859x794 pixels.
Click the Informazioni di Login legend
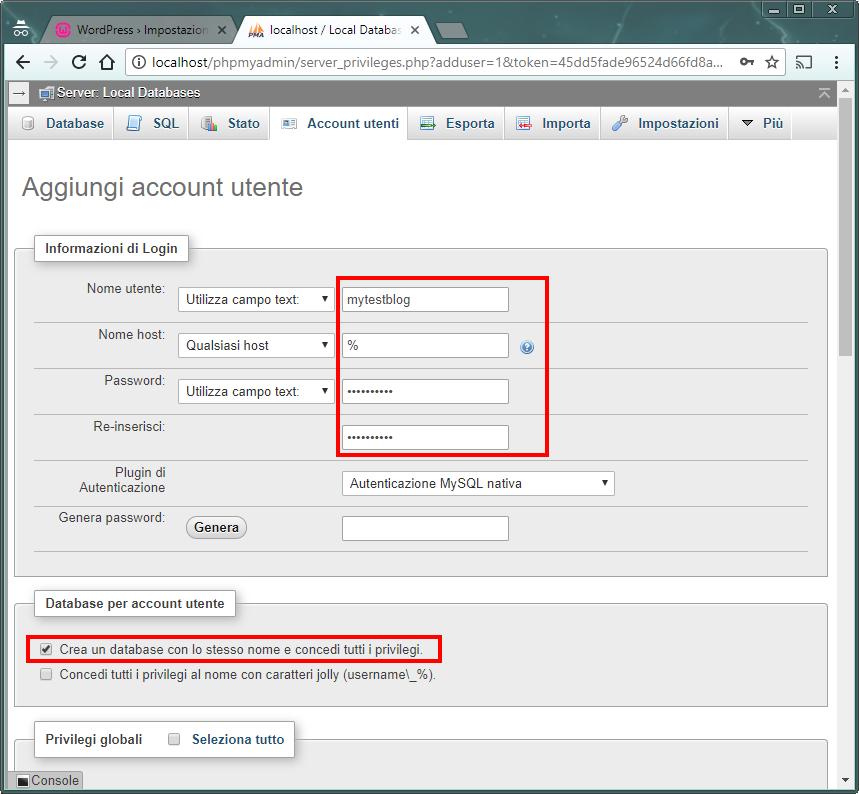(111, 249)
